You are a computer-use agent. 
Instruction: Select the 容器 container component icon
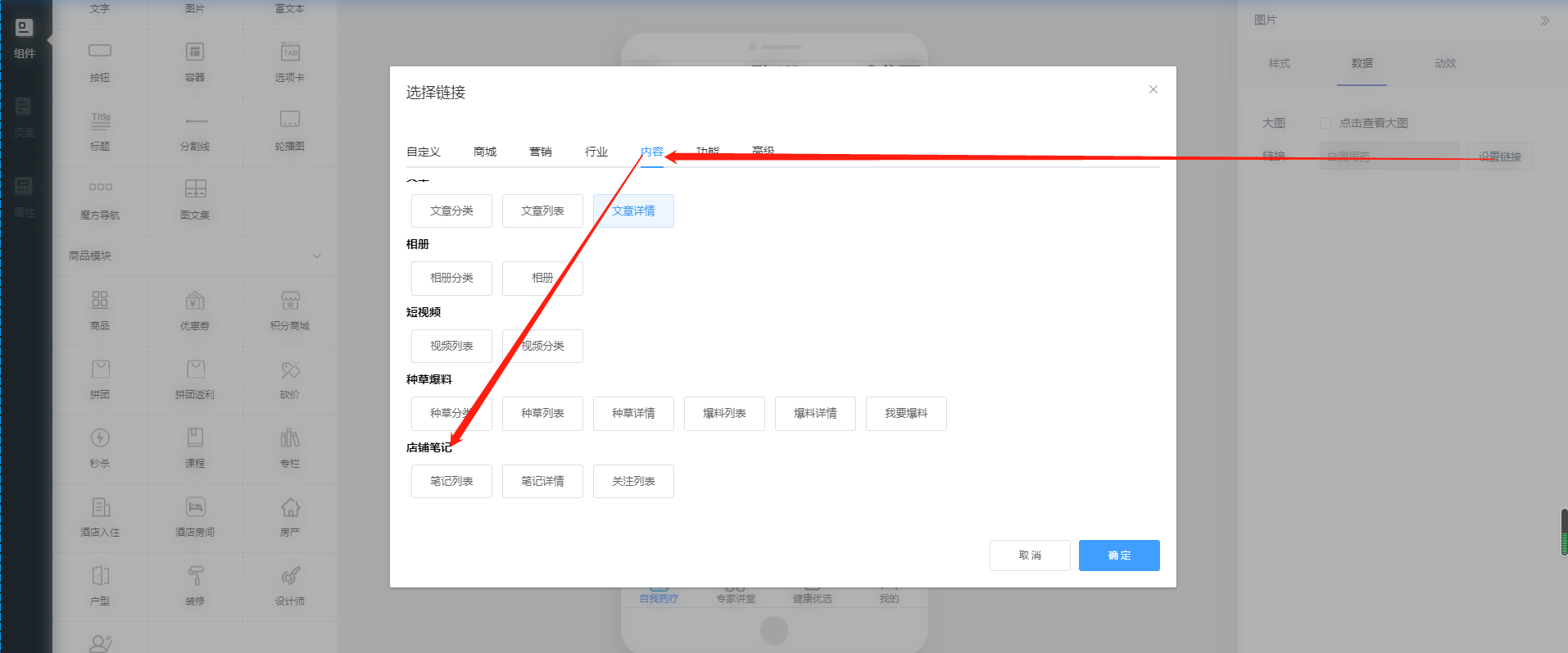[195, 52]
